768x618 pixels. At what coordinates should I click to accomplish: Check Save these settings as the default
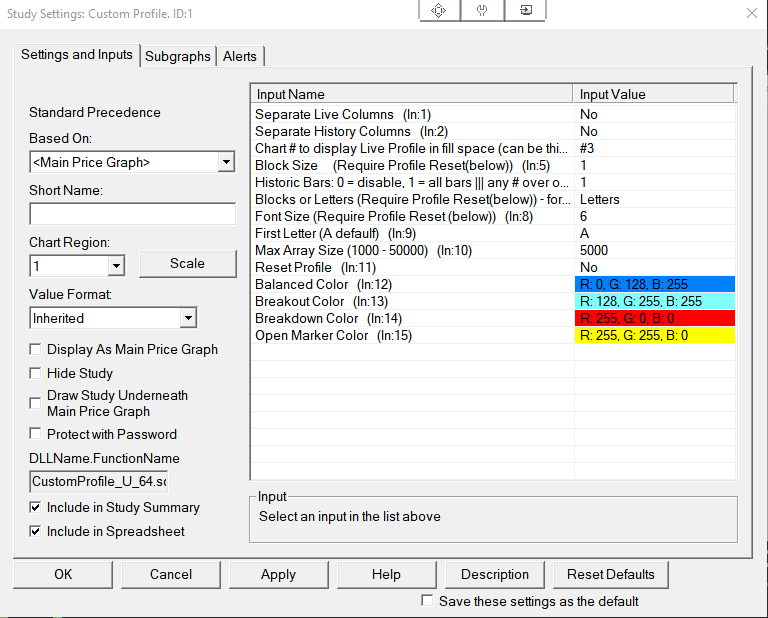[428, 601]
